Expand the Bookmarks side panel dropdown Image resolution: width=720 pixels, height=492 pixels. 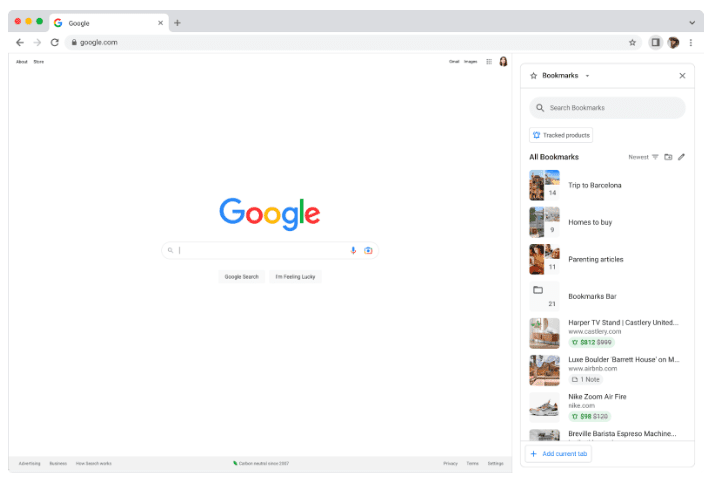point(587,76)
